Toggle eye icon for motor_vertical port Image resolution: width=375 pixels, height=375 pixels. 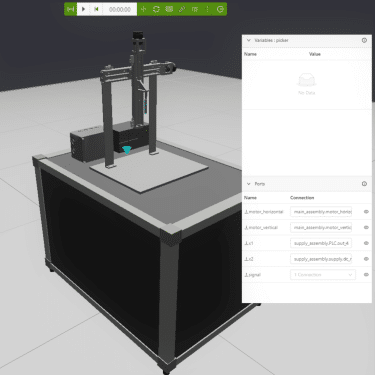click(366, 227)
